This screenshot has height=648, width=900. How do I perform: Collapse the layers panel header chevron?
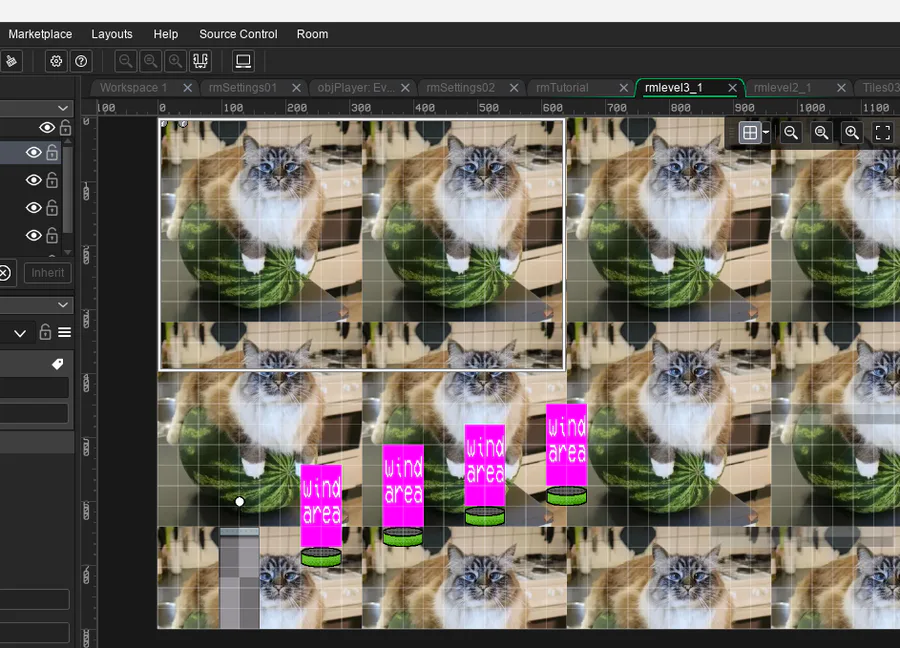tap(63, 108)
